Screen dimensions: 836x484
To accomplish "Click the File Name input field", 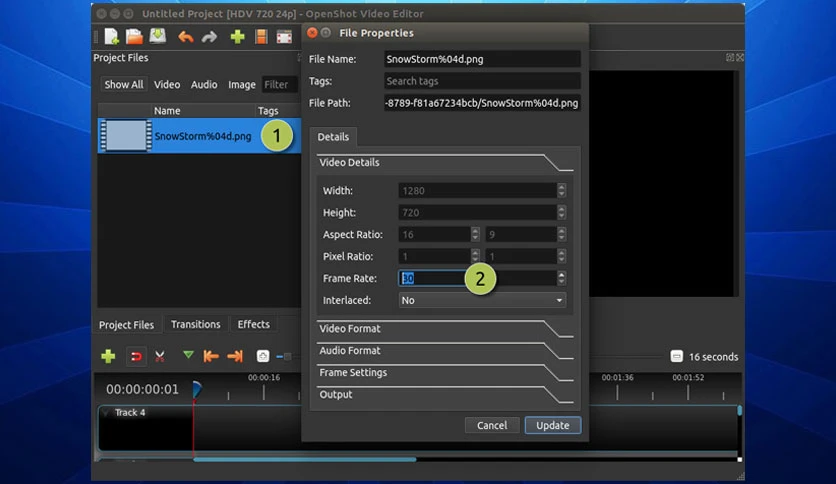I will [x=482, y=59].
